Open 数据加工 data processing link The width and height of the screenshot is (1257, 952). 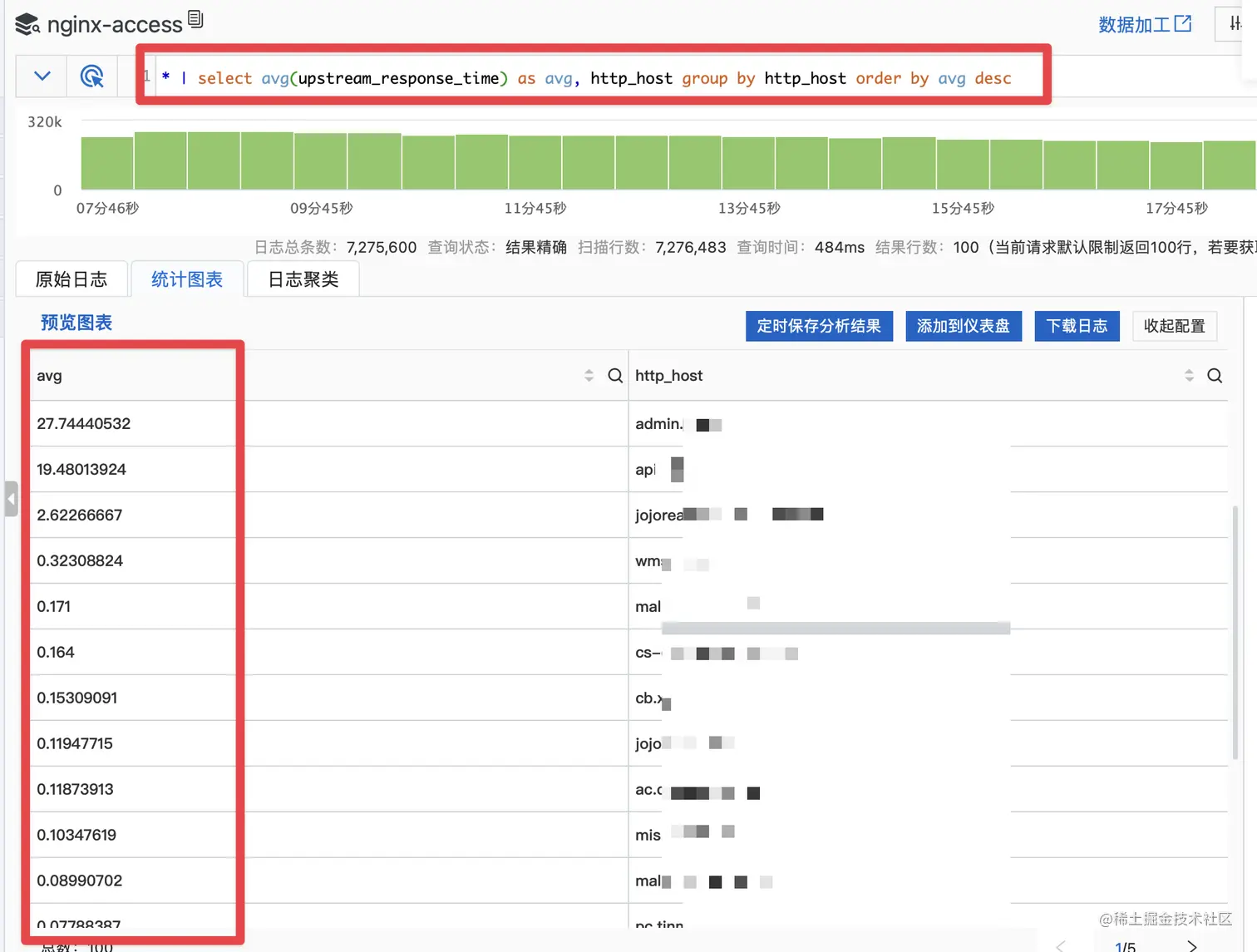point(1145,24)
